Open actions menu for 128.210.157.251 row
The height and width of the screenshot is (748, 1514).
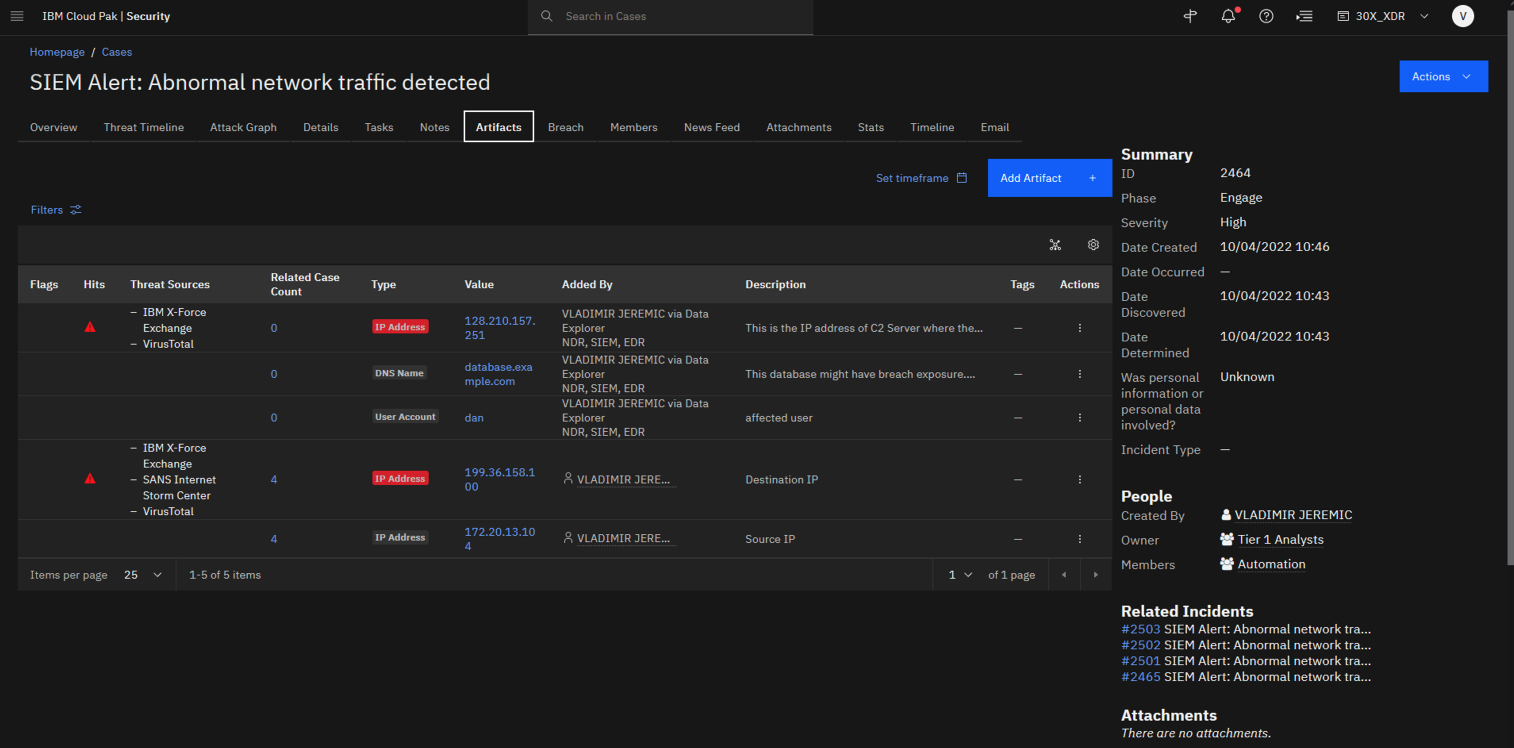click(x=1080, y=328)
